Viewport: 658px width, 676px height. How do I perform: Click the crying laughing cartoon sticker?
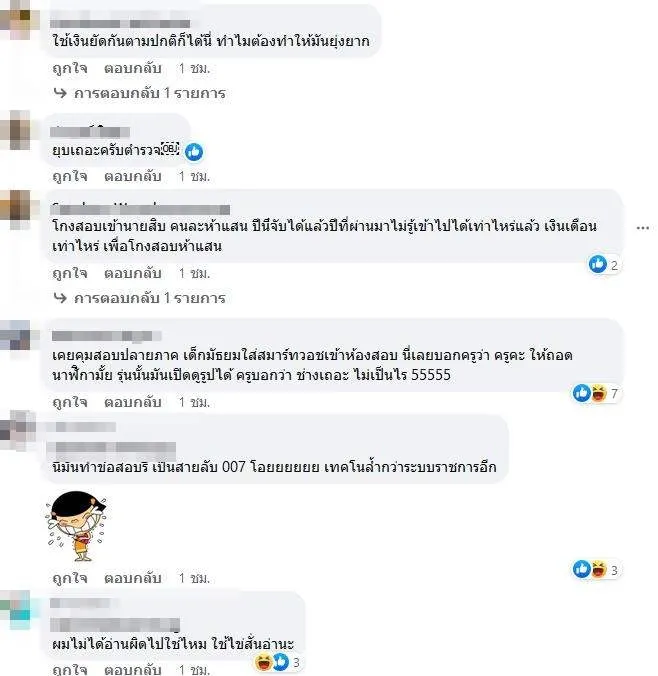point(76,526)
